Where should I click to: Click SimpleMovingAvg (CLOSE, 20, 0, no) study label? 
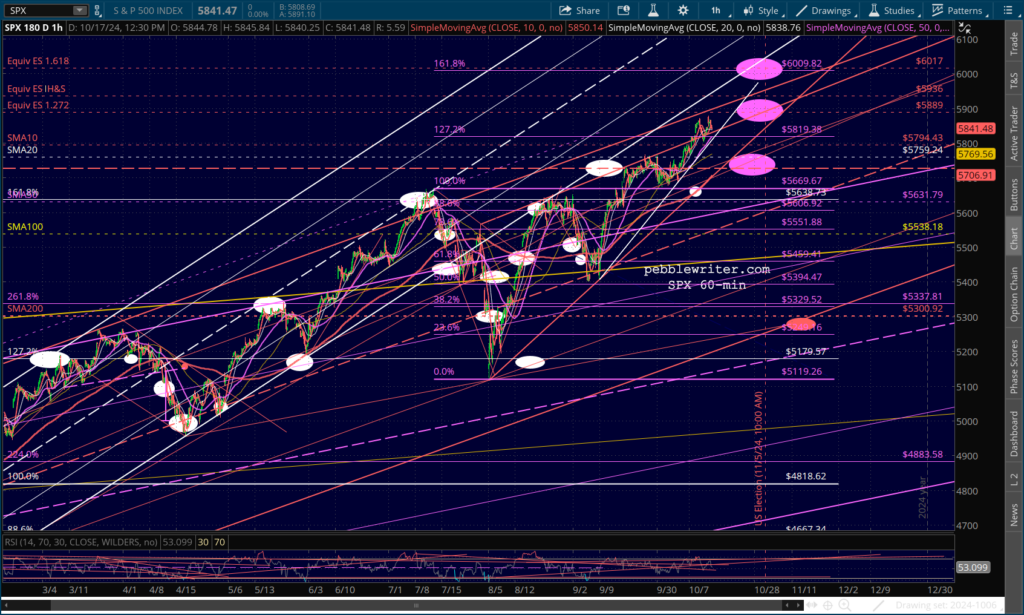pos(685,28)
